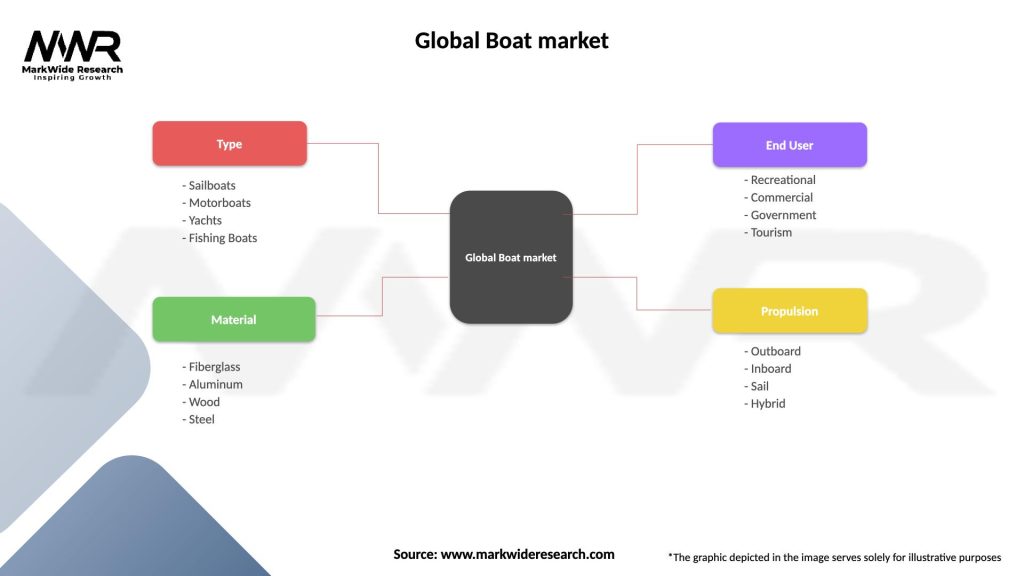Open the www.markwideresearch.com source link
The image size is (1024, 576).
click(x=527, y=554)
